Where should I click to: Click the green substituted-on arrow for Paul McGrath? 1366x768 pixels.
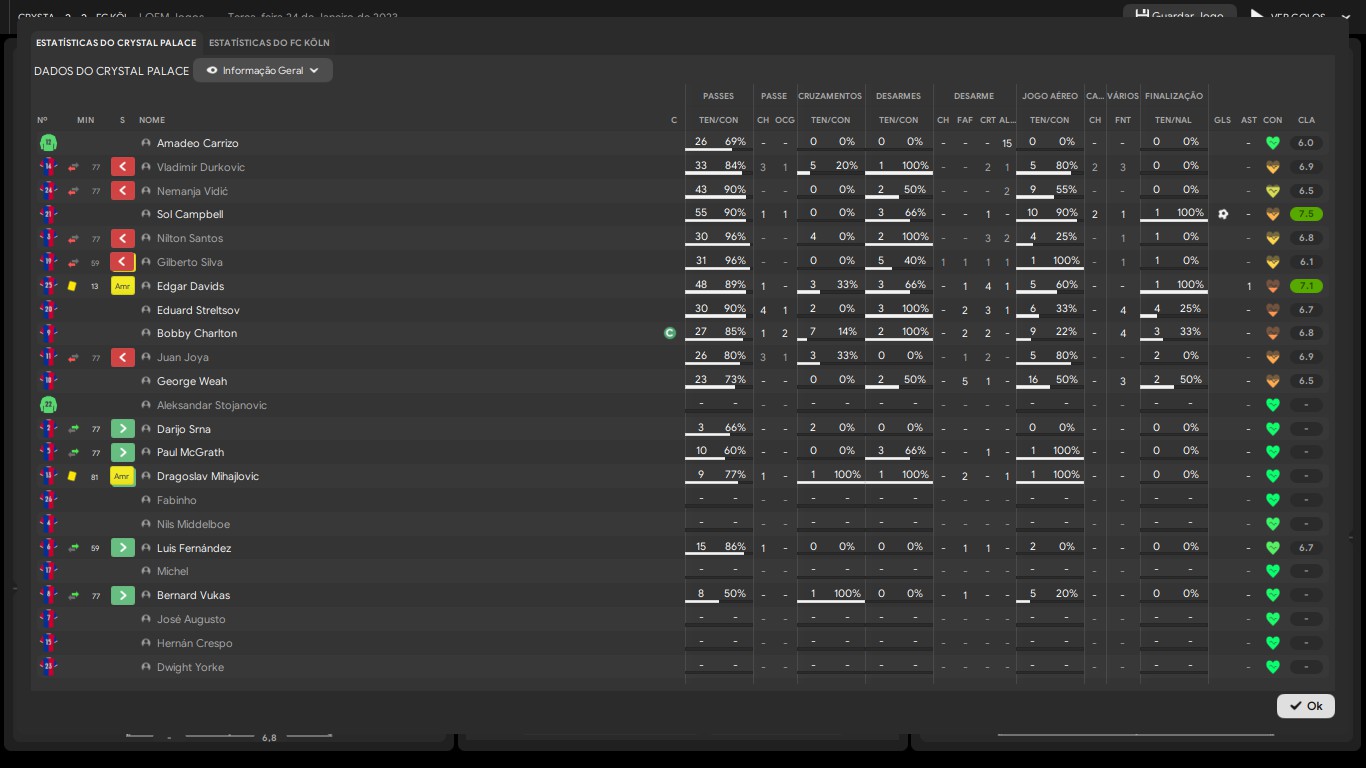123,452
